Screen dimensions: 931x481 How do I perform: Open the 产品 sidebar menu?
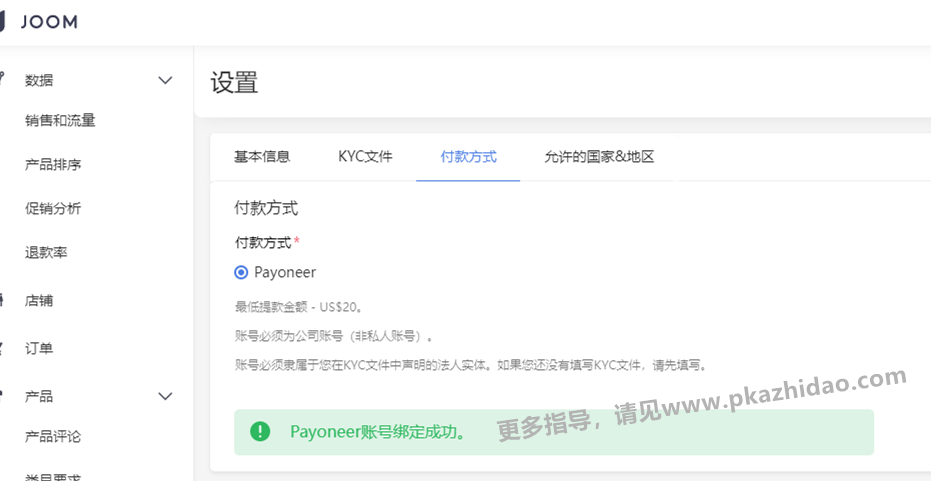(39, 396)
